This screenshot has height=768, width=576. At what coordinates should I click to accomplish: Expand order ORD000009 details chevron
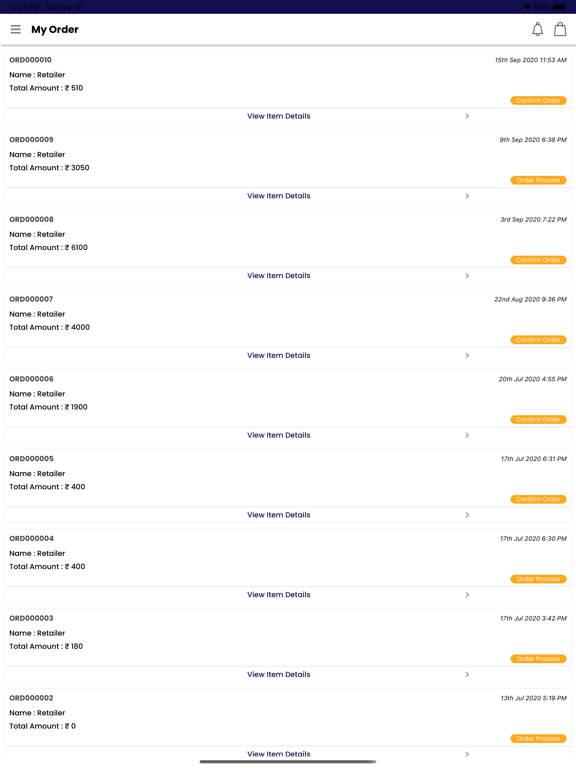[x=467, y=196]
